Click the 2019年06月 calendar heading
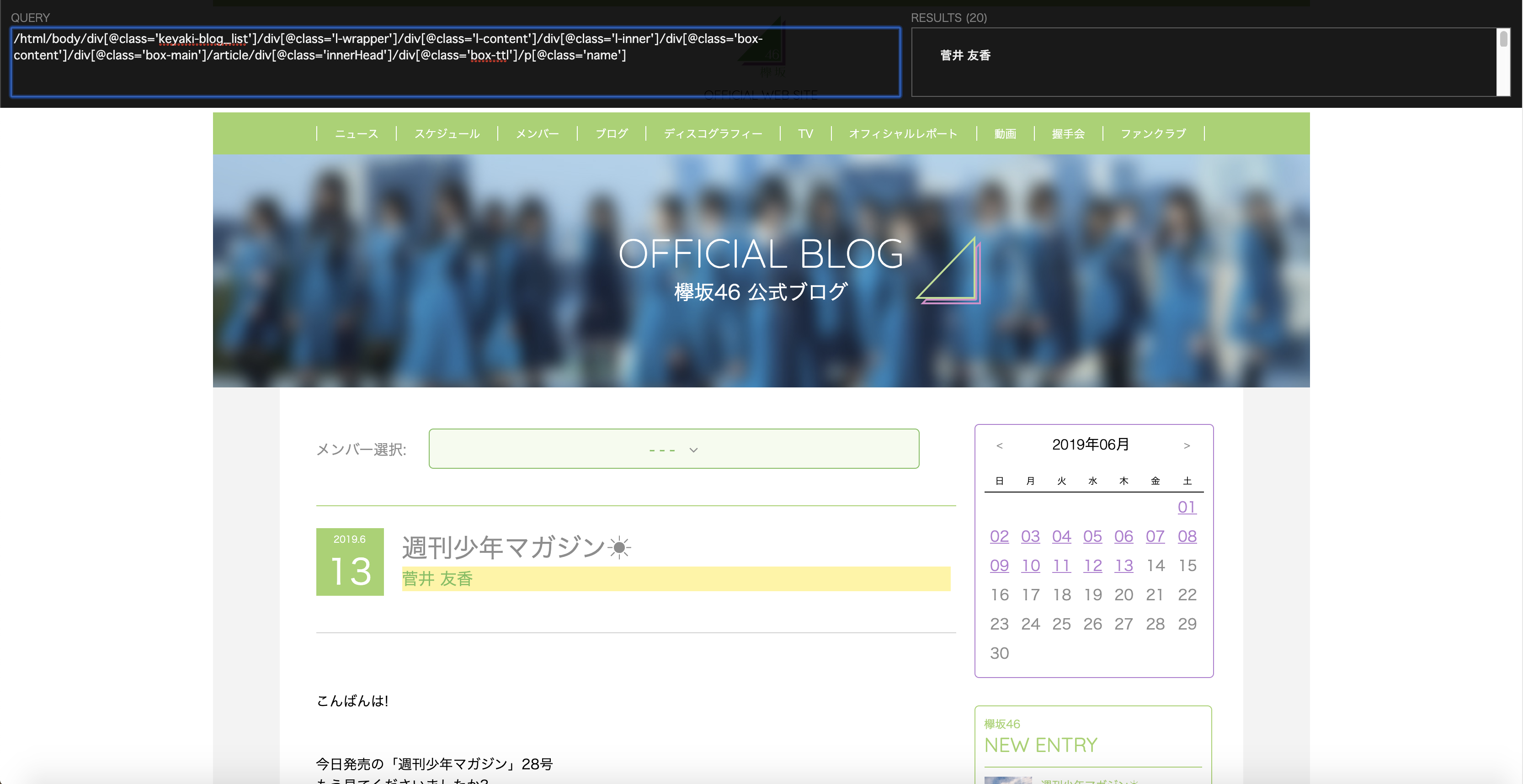The height and width of the screenshot is (784, 1523). coord(1091,444)
